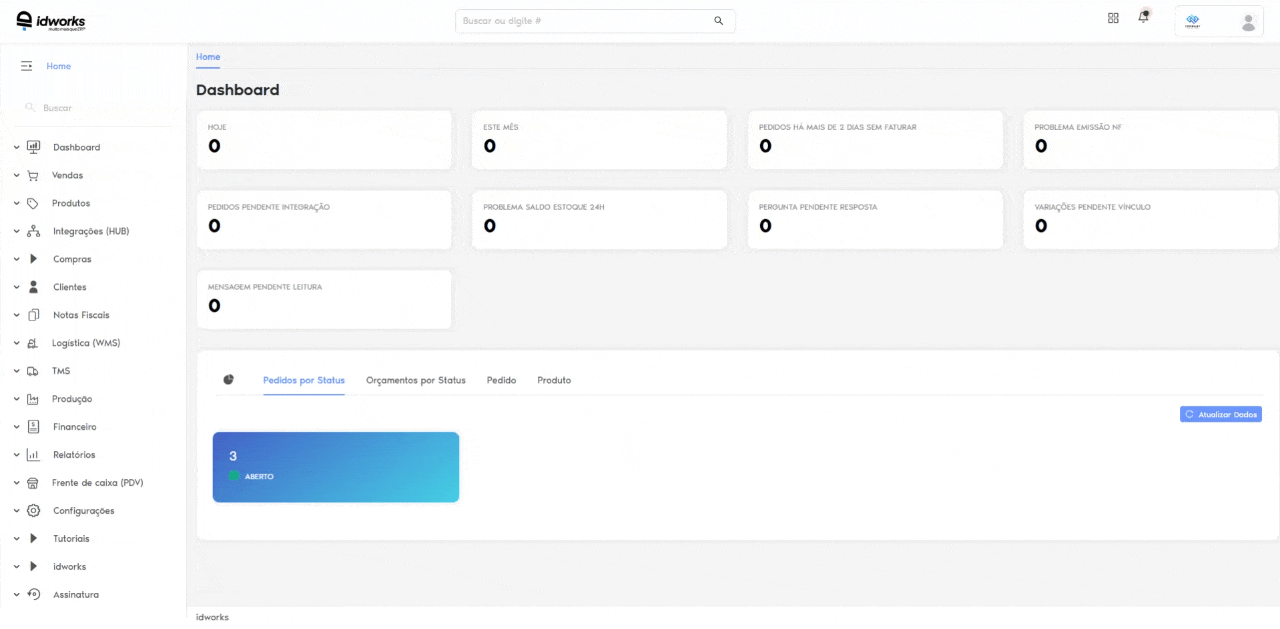Click the pie chart icon beside tabs
The image size is (1280, 629).
229,380
